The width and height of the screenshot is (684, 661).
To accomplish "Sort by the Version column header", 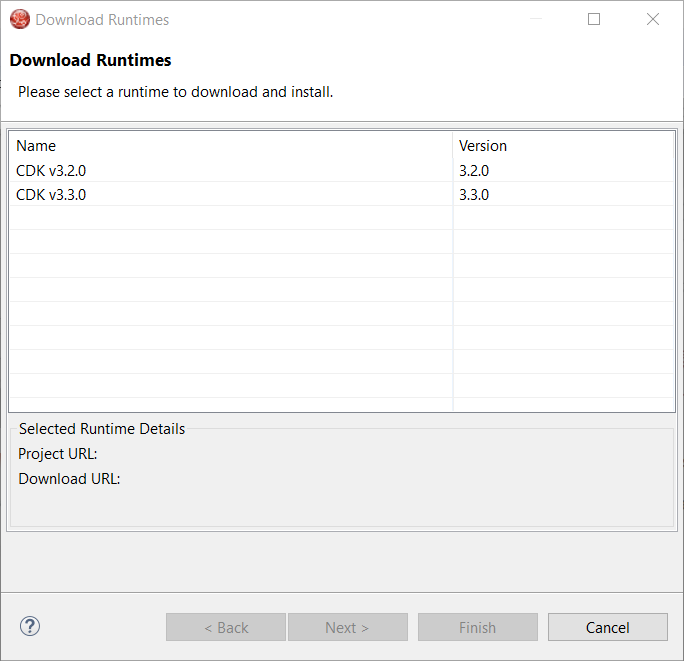I will click(x=483, y=146).
